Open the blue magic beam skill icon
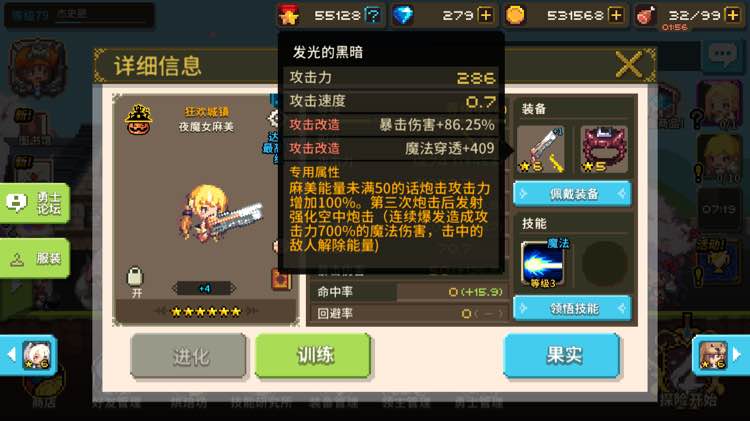This screenshot has height=421, width=750. click(x=542, y=265)
